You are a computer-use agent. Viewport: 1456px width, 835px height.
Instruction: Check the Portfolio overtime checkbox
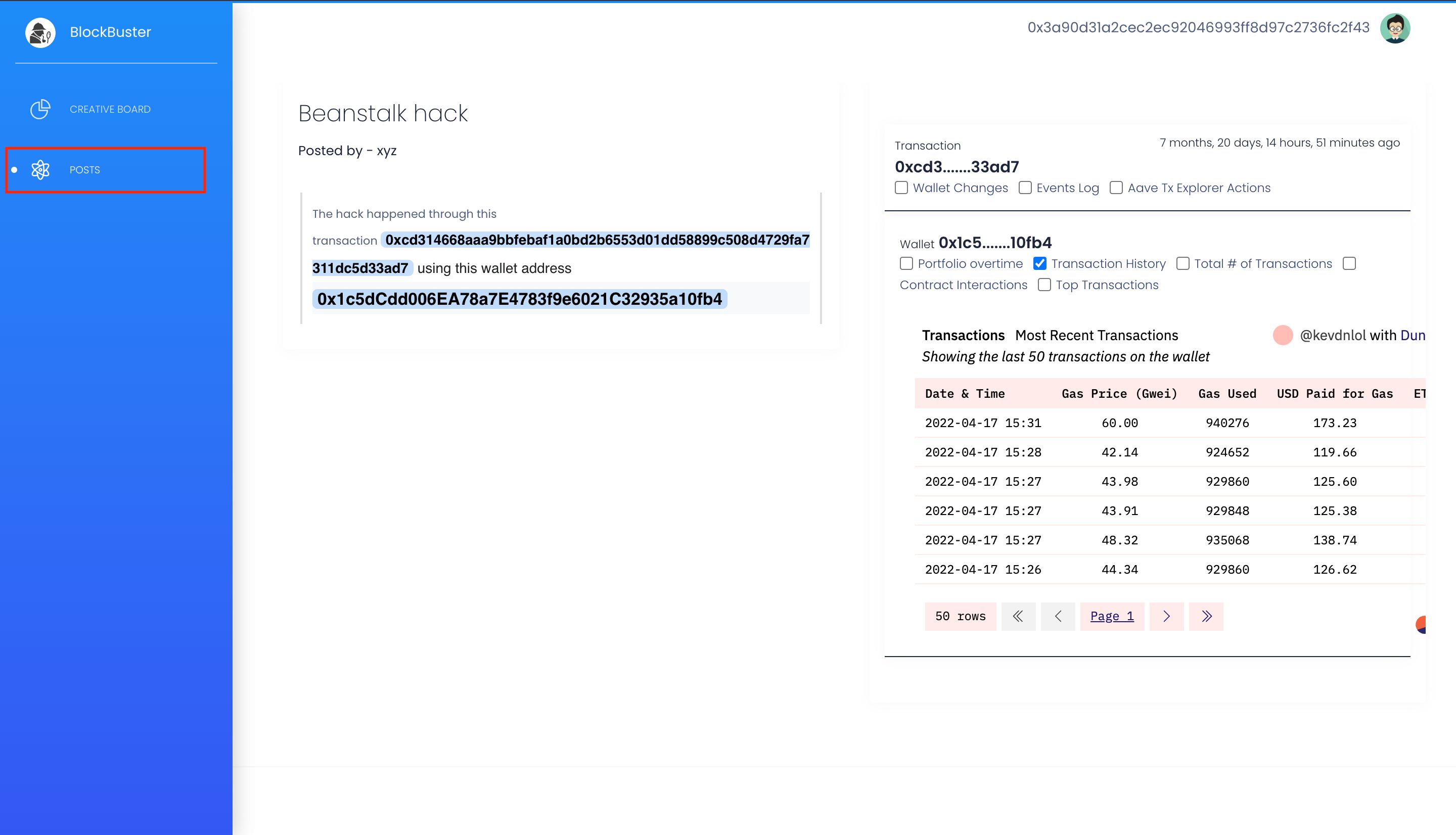pos(906,264)
